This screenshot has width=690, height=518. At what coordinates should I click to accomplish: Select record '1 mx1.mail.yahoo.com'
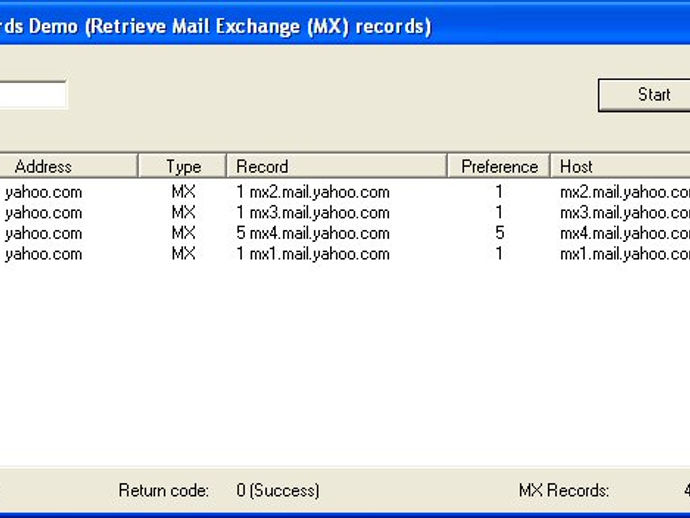tap(313, 254)
